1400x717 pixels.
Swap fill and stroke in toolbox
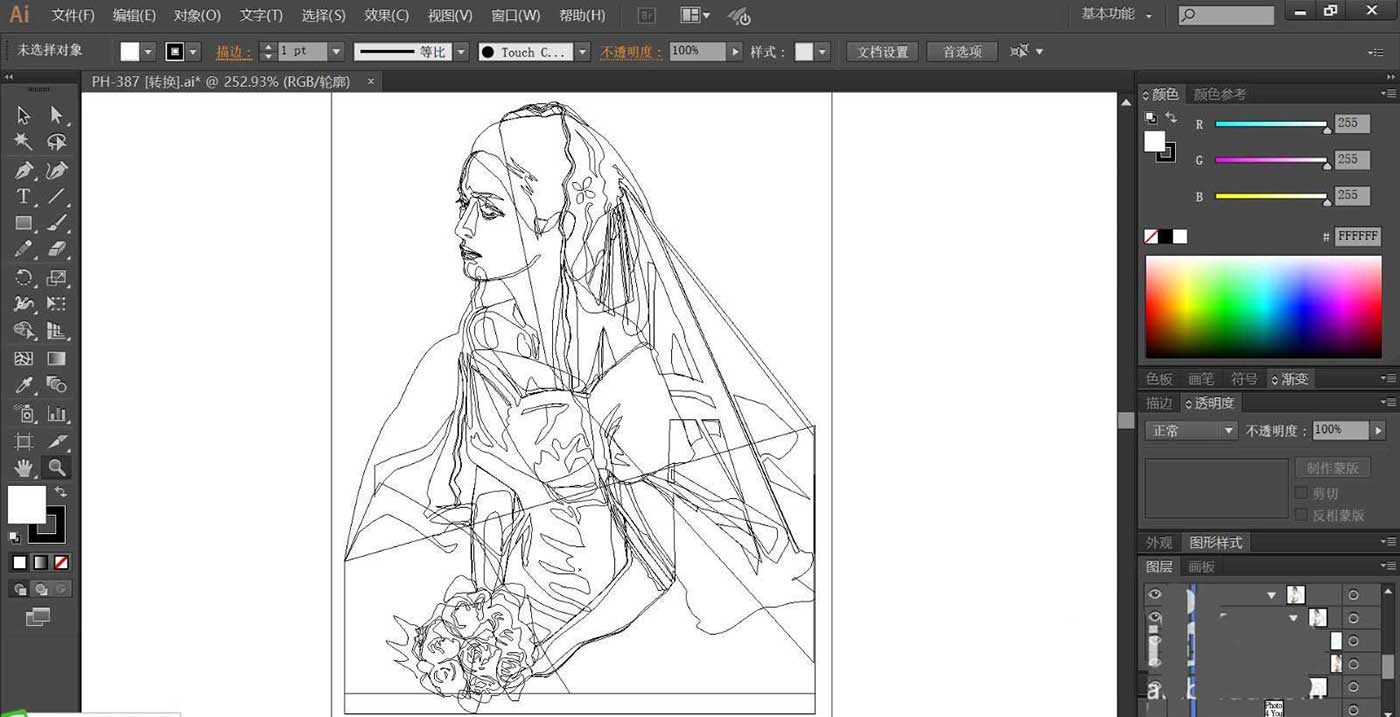(62, 491)
